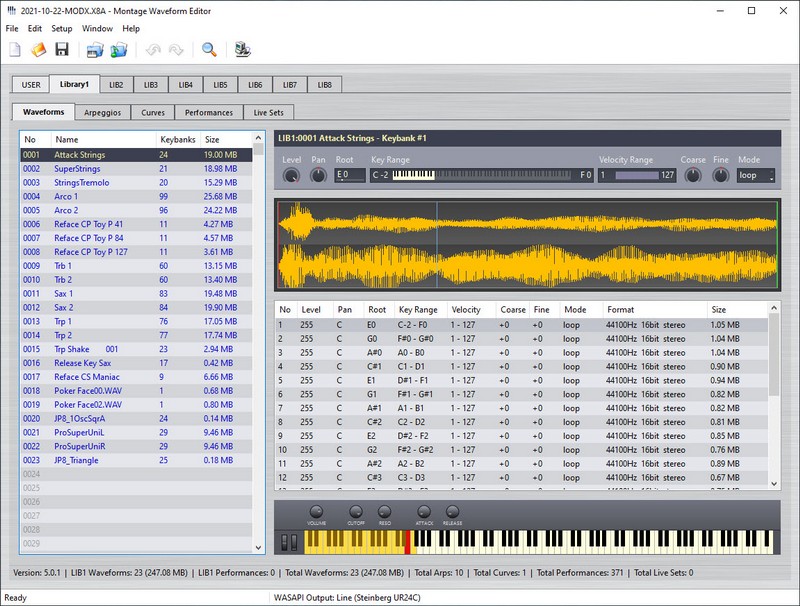800x606 pixels.
Task: Click the Level knob in keybank header
Action: click(291, 175)
